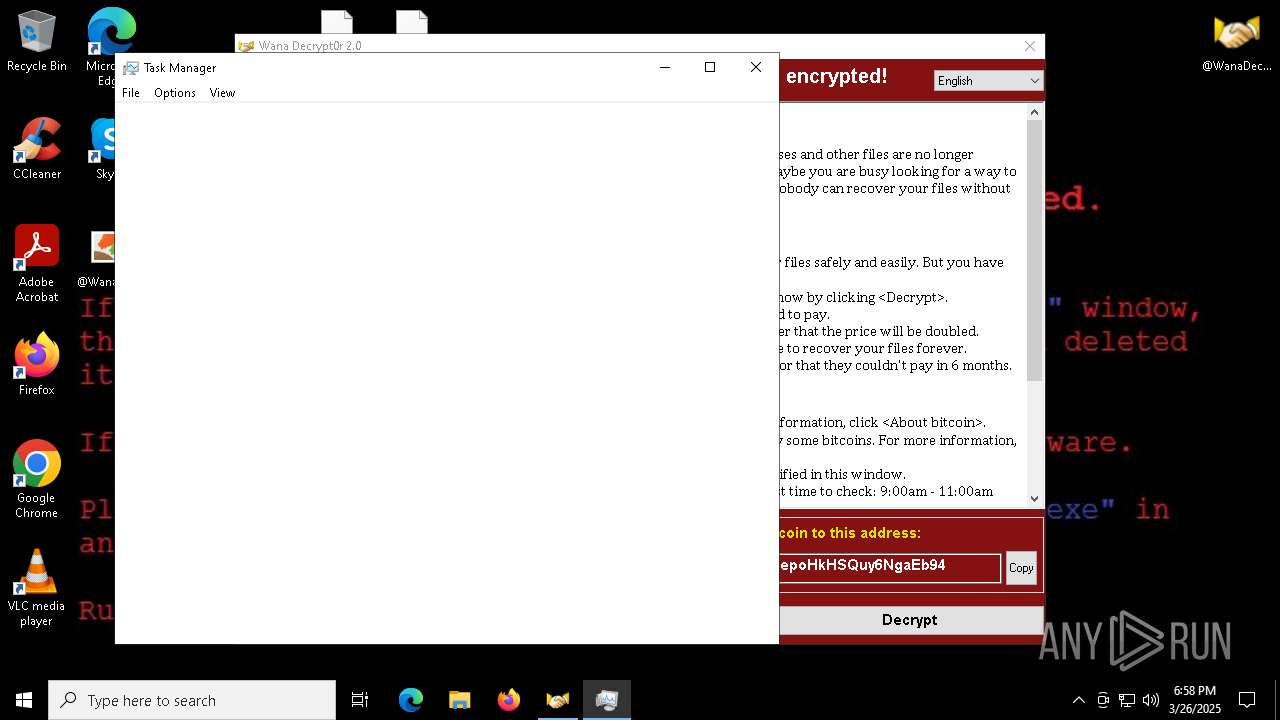Close the Task Manager window

(756, 67)
